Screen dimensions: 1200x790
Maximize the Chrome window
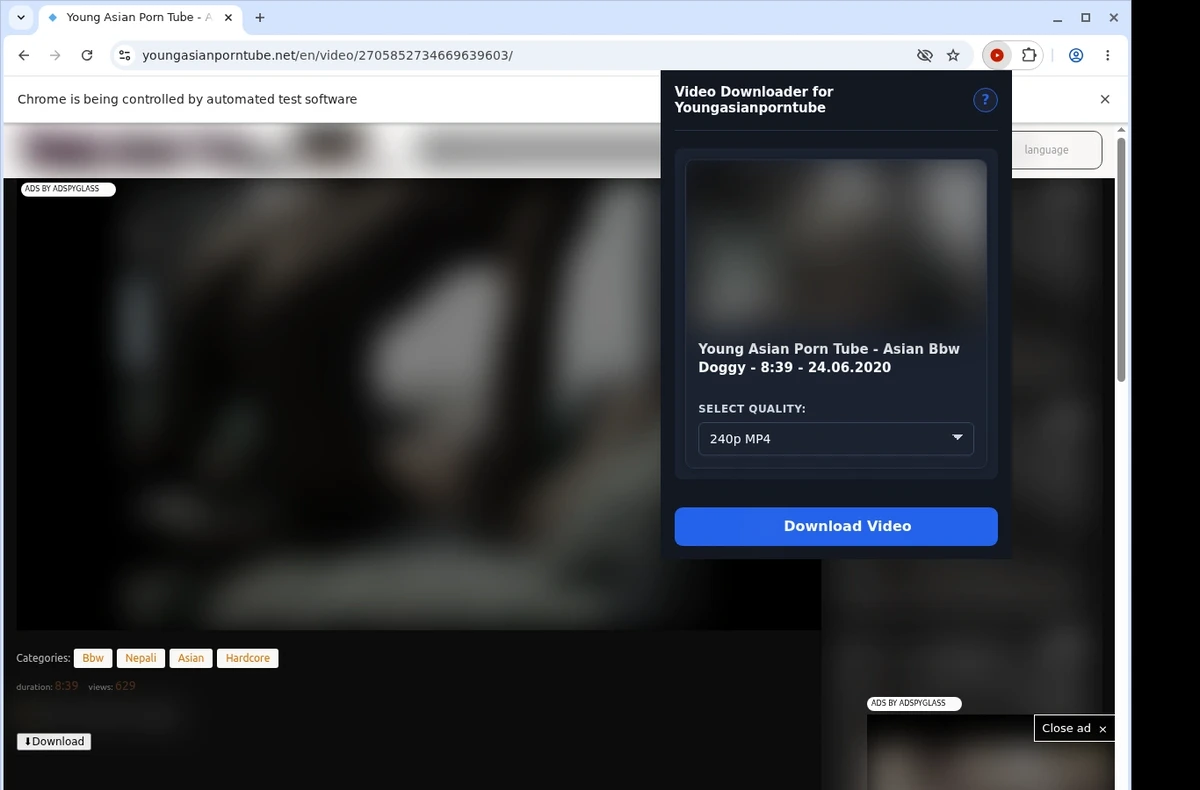click(1086, 18)
